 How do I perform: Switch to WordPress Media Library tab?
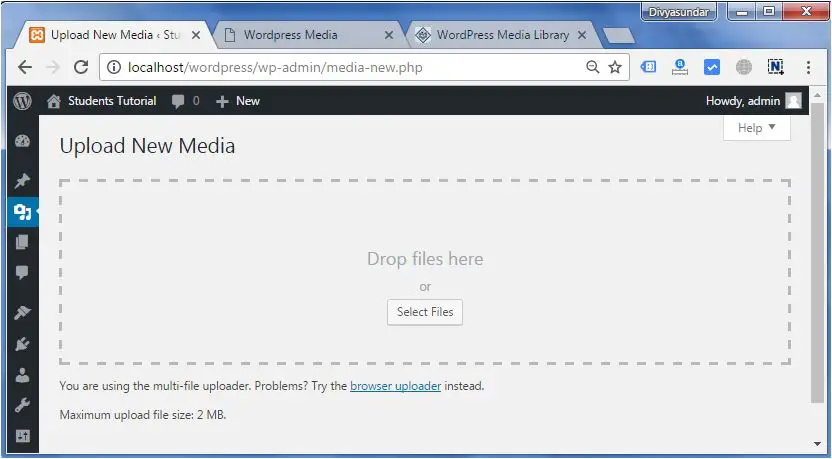click(502, 35)
